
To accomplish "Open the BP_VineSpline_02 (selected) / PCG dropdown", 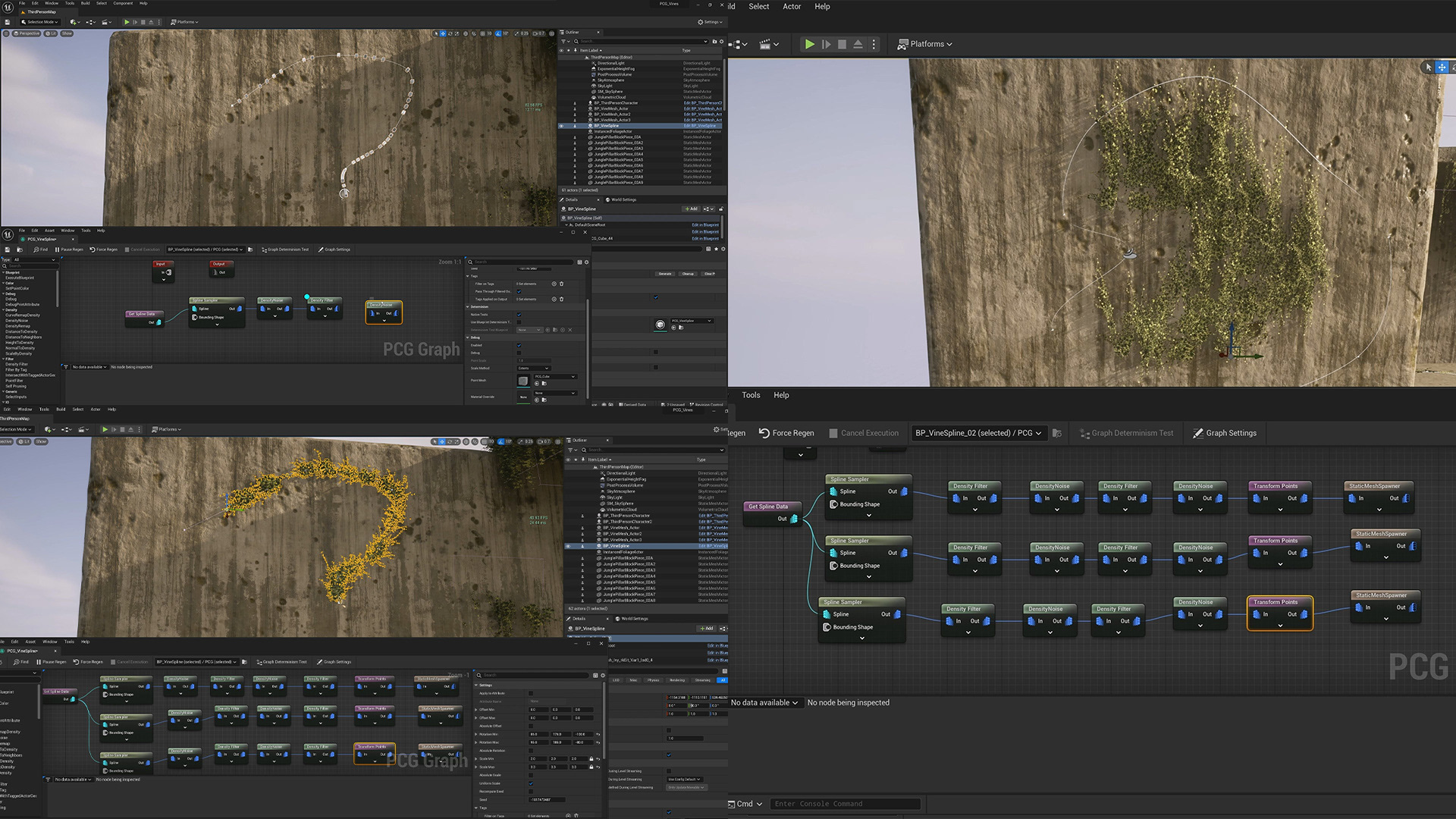I will (978, 434).
